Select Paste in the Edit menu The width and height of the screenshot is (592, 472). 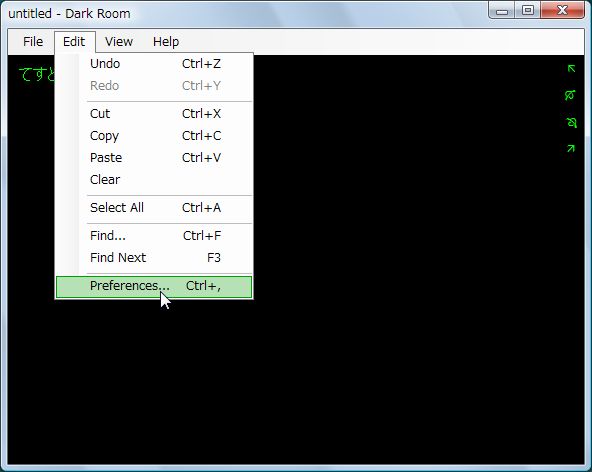click(x=154, y=157)
